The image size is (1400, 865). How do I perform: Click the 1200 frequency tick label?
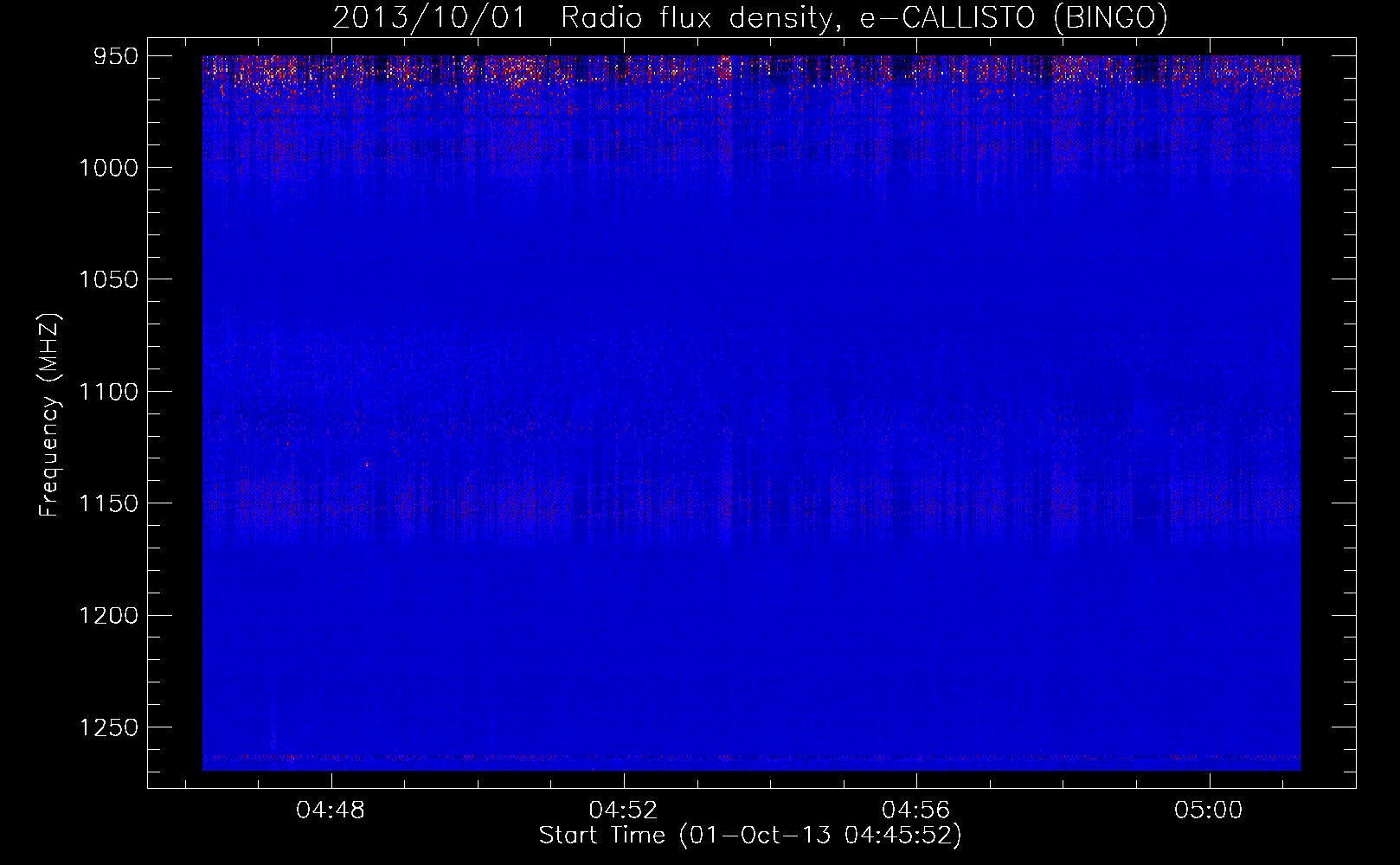108,616
